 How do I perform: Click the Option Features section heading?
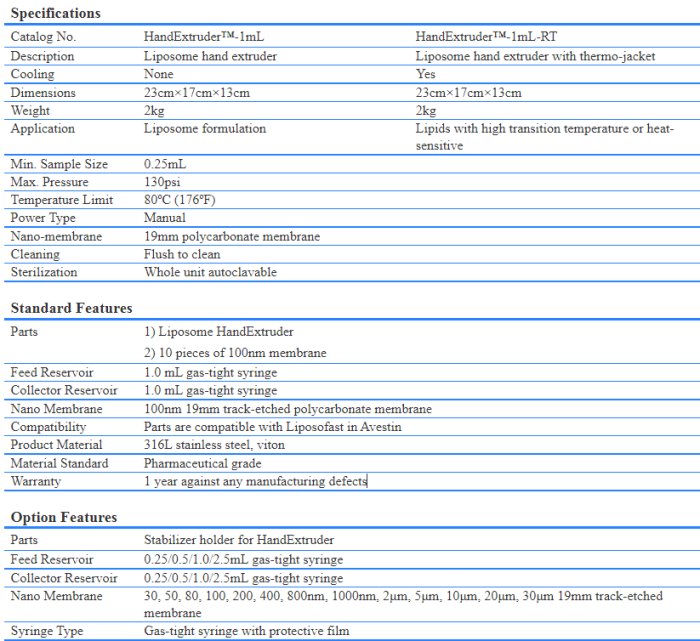coord(63,517)
